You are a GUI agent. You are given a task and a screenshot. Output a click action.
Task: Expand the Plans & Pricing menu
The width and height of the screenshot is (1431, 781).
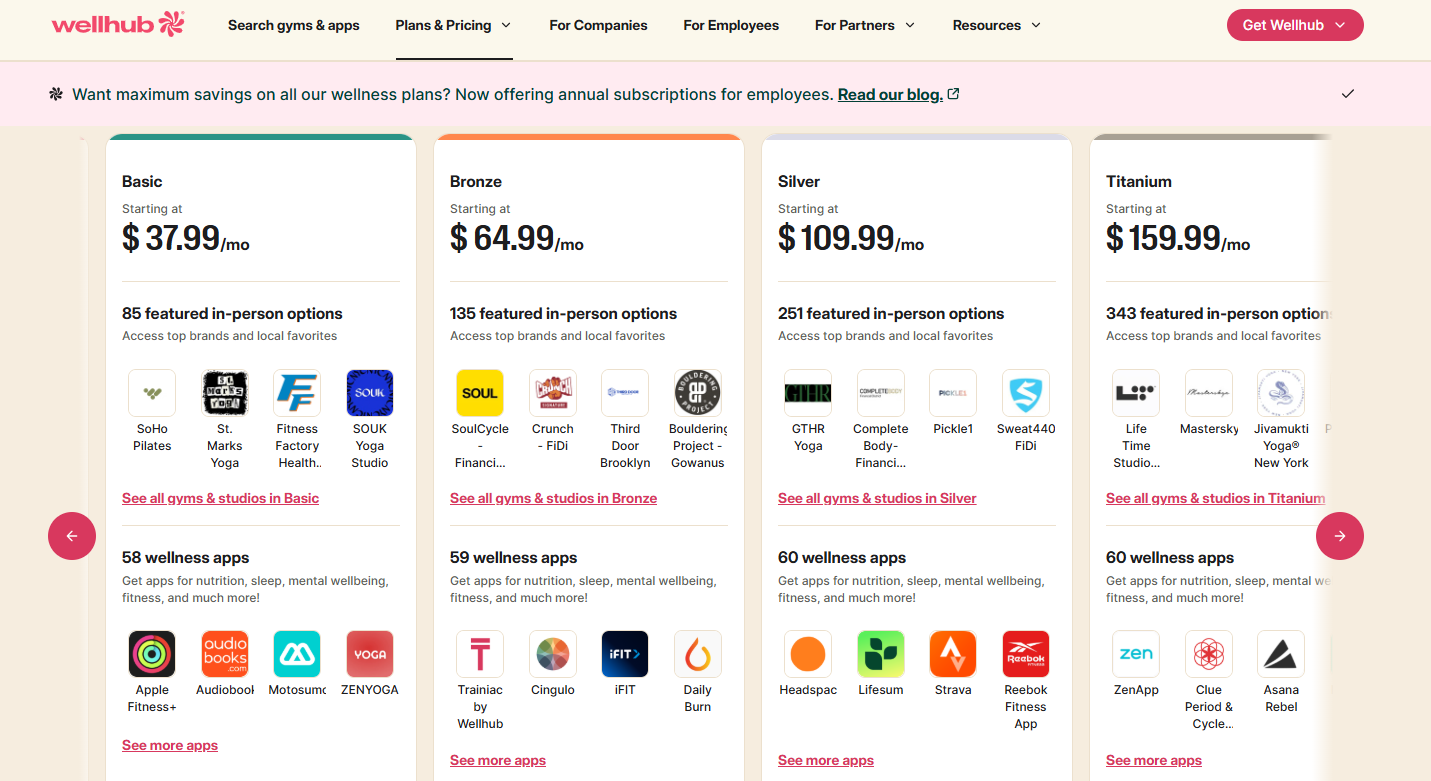(x=454, y=25)
